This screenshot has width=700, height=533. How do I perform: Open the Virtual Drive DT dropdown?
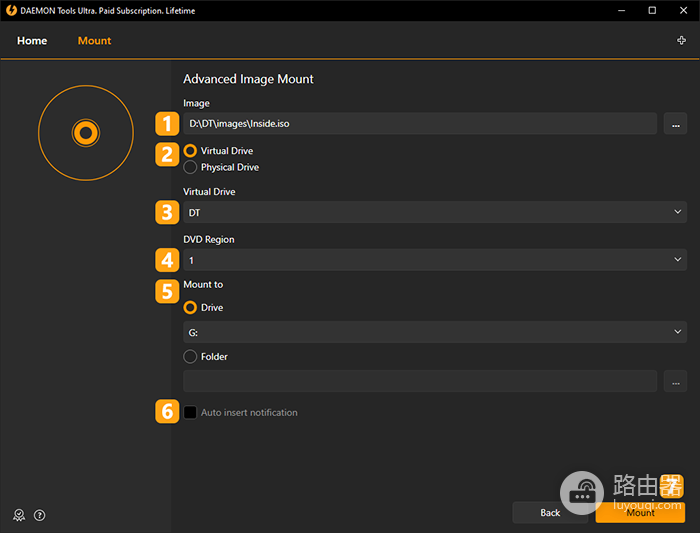pyautogui.click(x=435, y=212)
